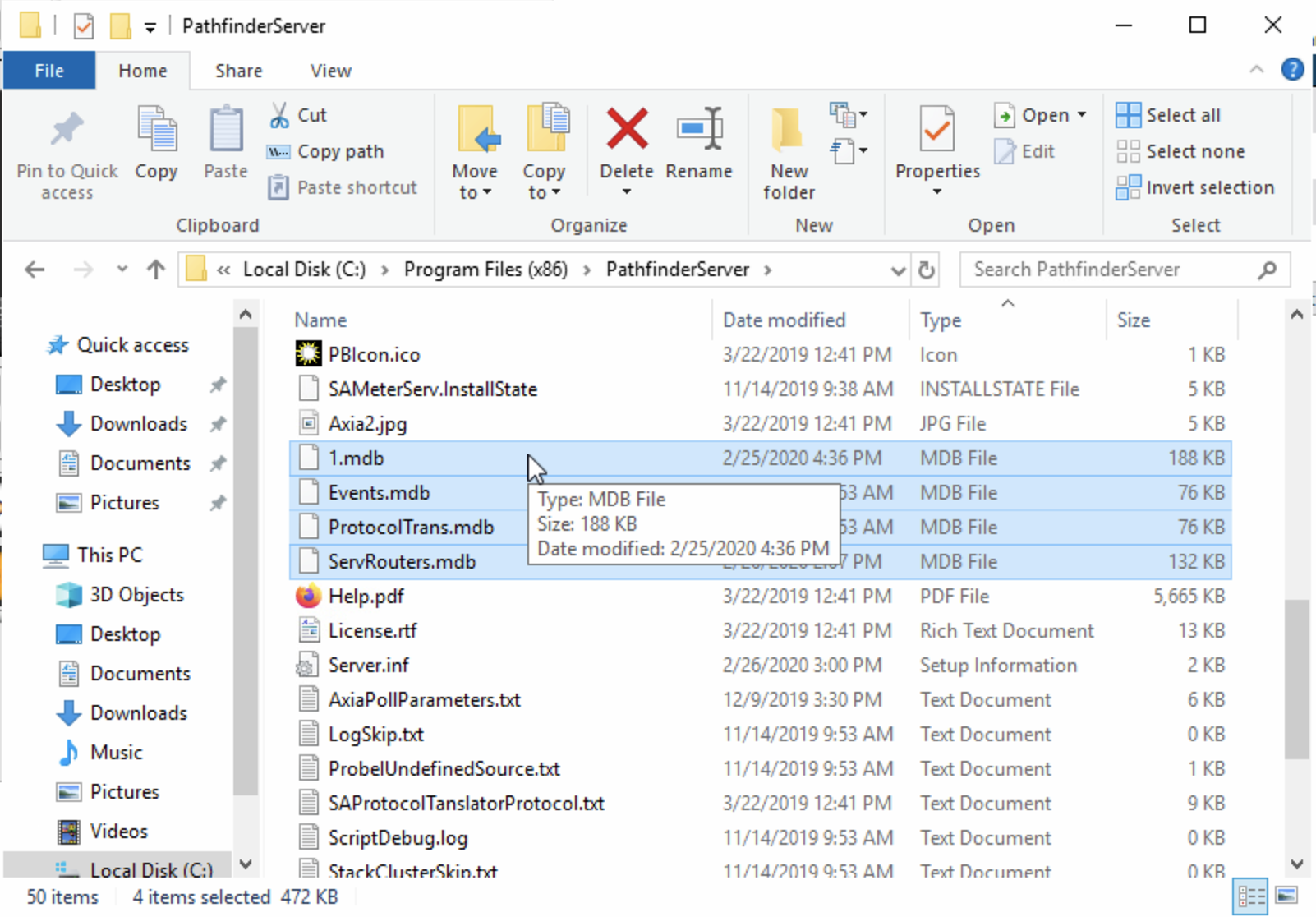Click Invert selection
Screen dimensions: 1316x917
(1195, 187)
